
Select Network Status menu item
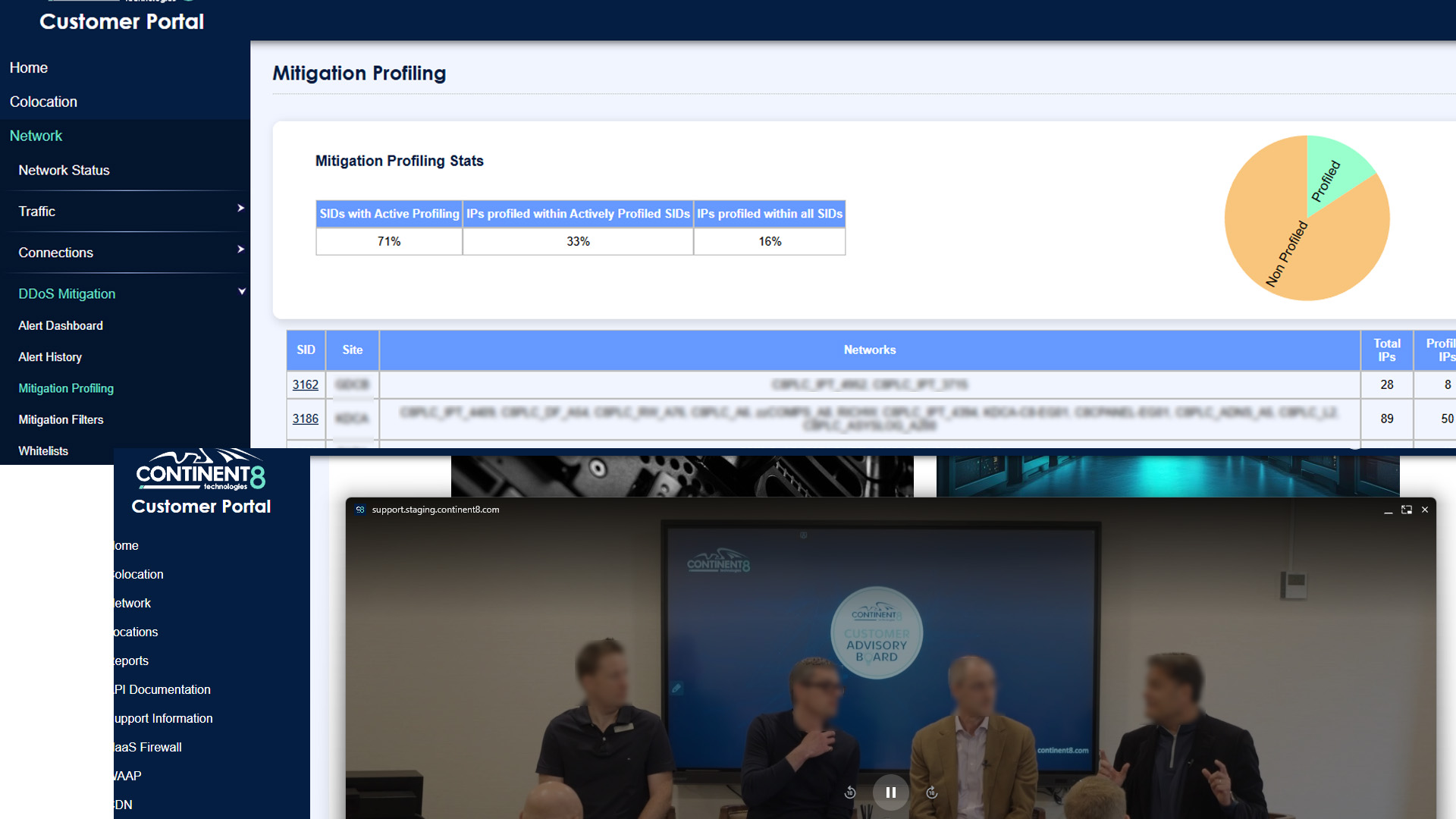[64, 171]
